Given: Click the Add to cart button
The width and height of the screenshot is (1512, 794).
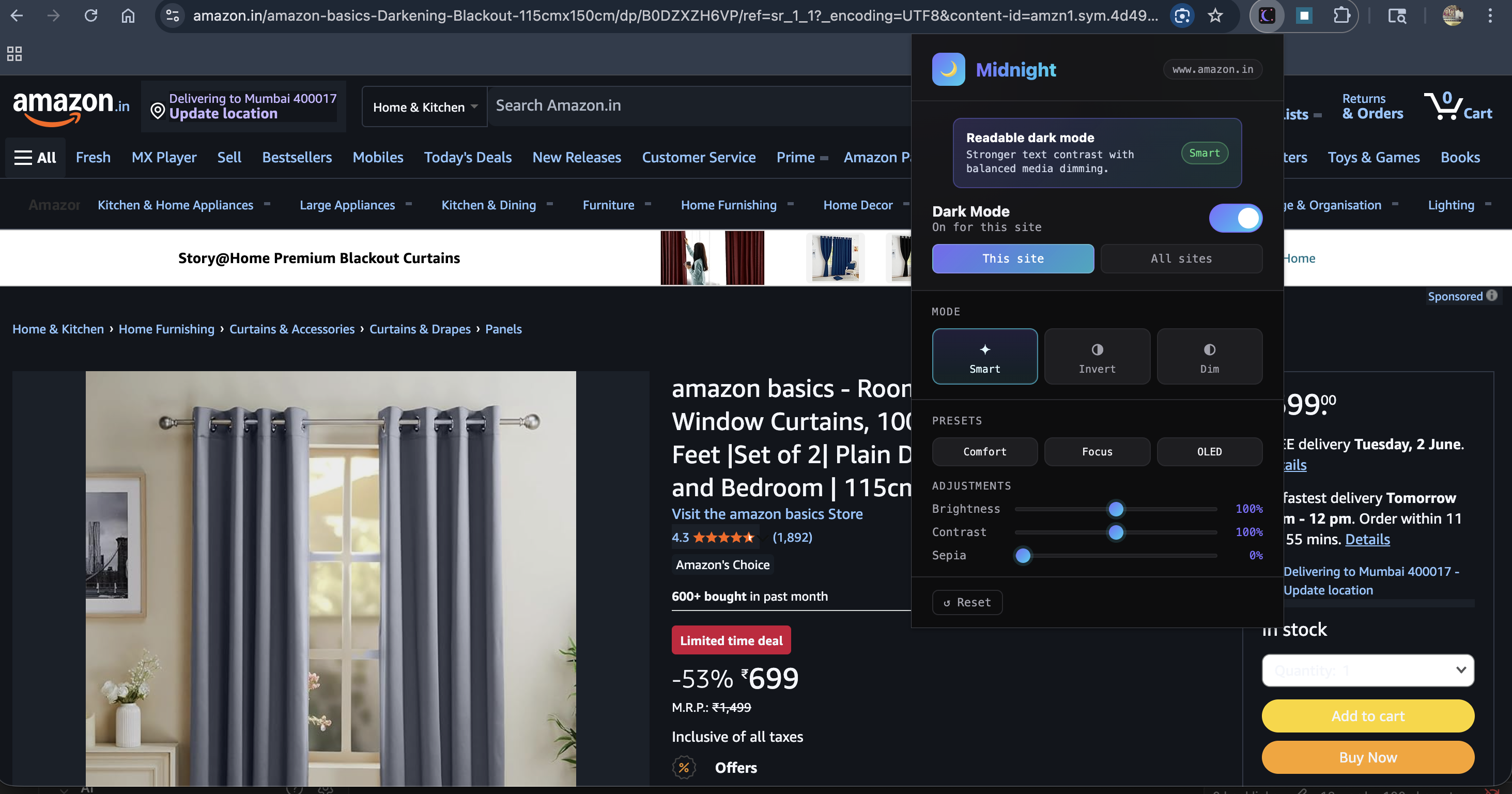Looking at the screenshot, I should tap(1368, 716).
